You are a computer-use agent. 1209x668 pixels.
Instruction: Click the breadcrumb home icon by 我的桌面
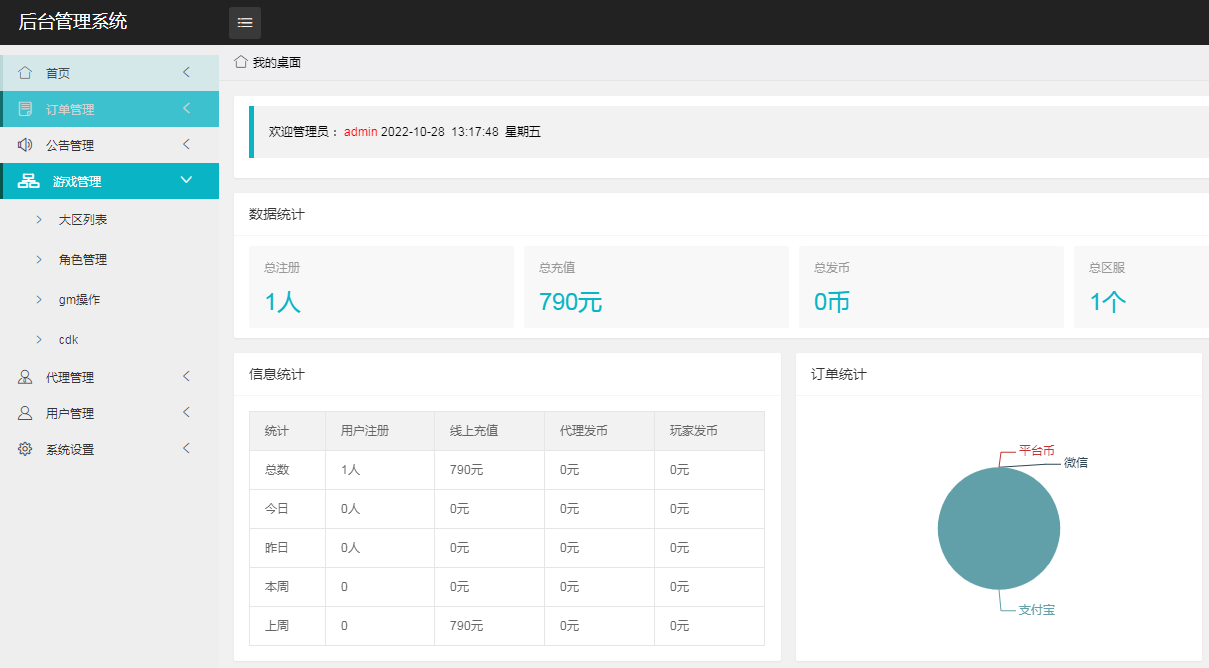pyautogui.click(x=241, y=62)
